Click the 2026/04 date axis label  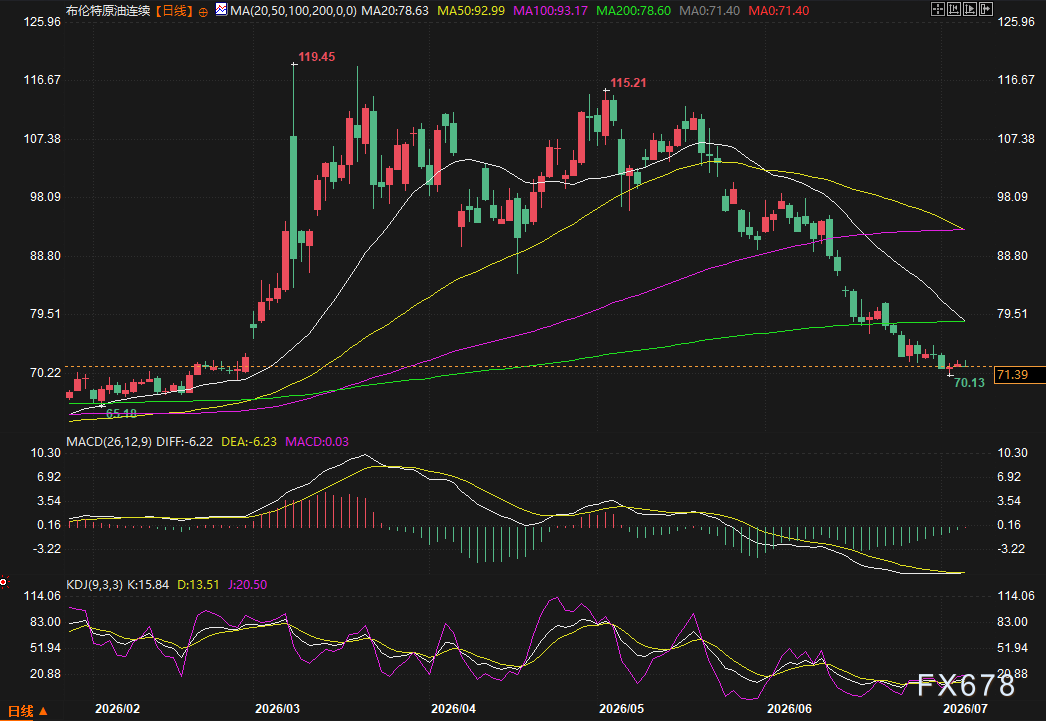coord(454,708)
